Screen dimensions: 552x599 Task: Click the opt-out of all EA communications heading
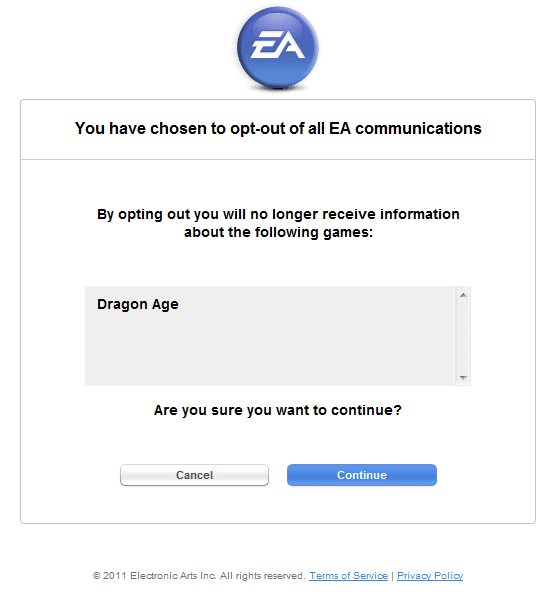pyautogui.click(x=278, y=129)
